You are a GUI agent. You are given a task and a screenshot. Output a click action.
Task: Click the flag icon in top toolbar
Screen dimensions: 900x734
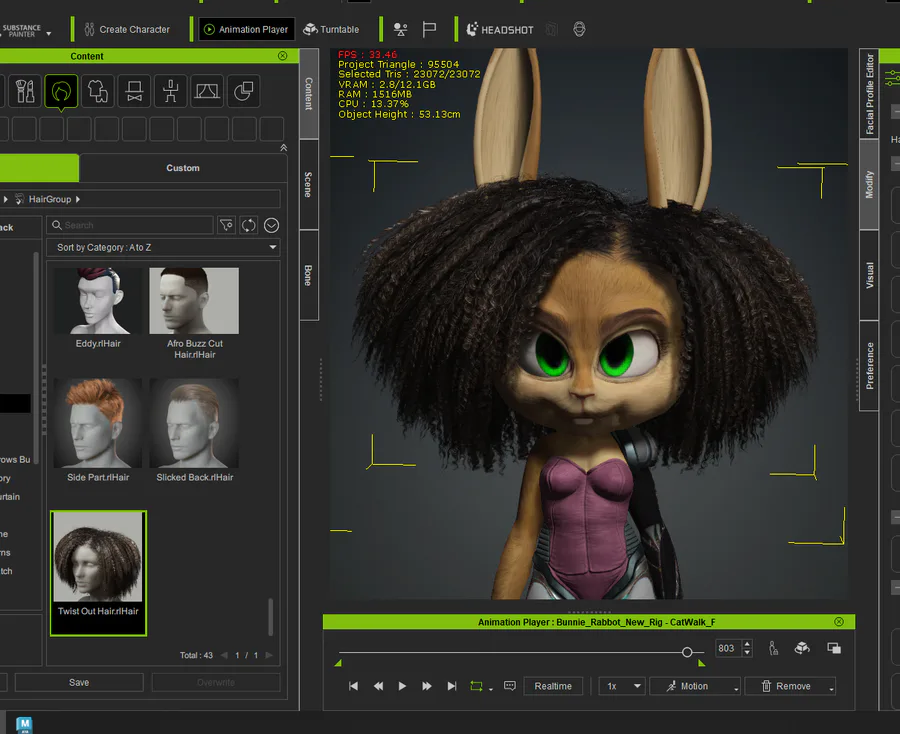[429, 29]
